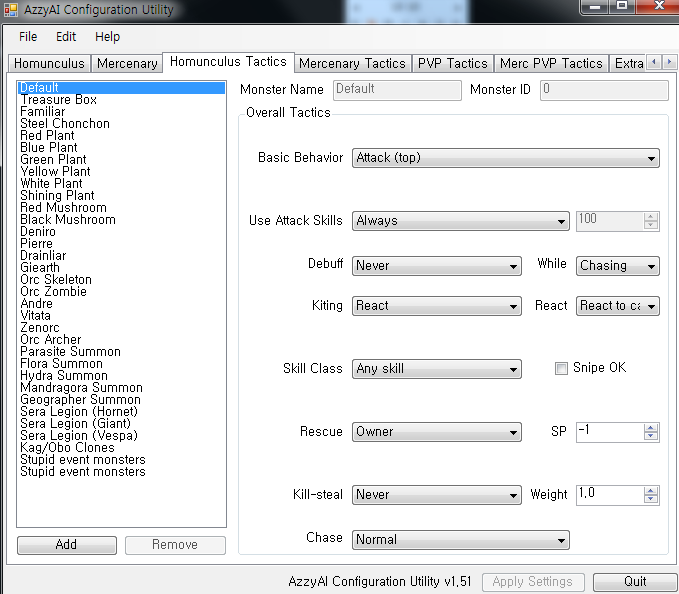
Task: Open the Help menu
Action: 107,37
